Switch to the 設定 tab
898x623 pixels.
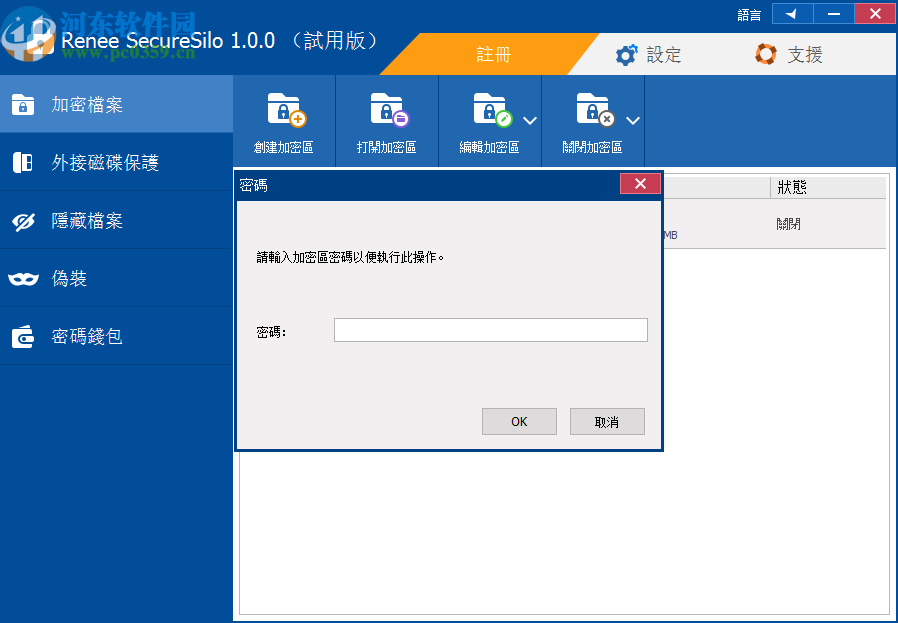click(648, 55)
